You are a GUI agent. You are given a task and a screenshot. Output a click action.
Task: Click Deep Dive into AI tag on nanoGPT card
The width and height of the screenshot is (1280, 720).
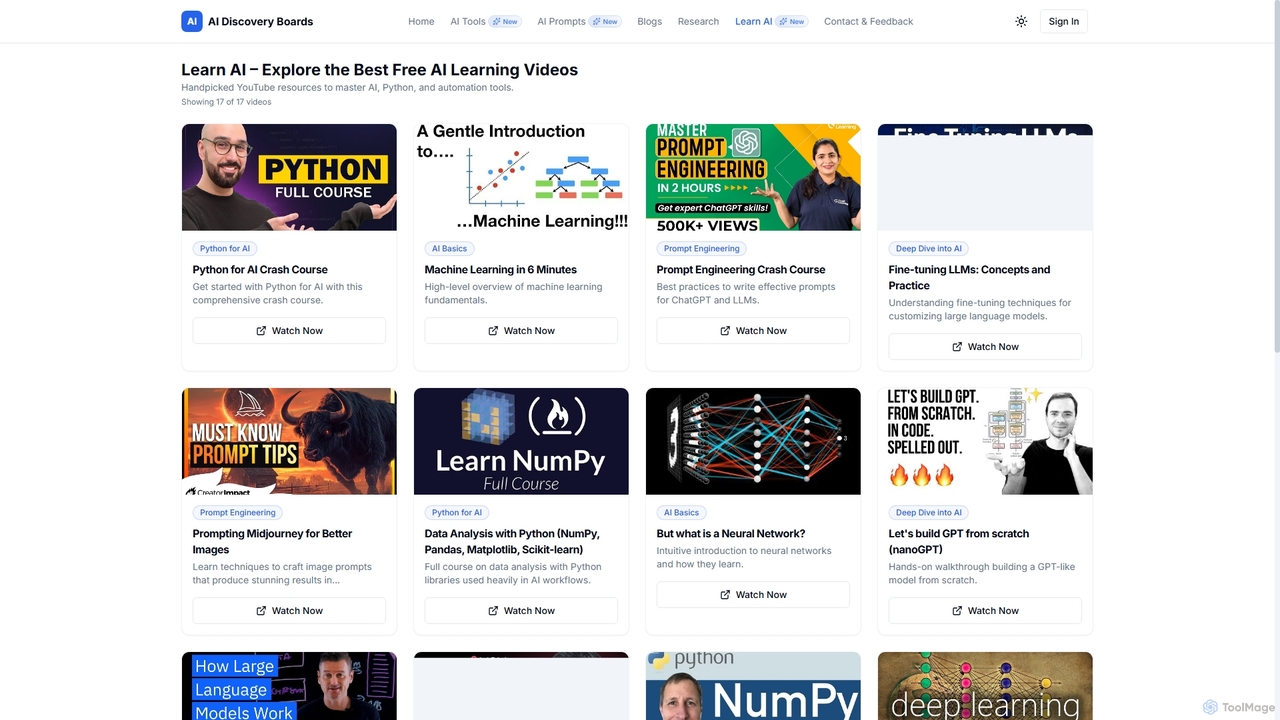pos(929,512)
